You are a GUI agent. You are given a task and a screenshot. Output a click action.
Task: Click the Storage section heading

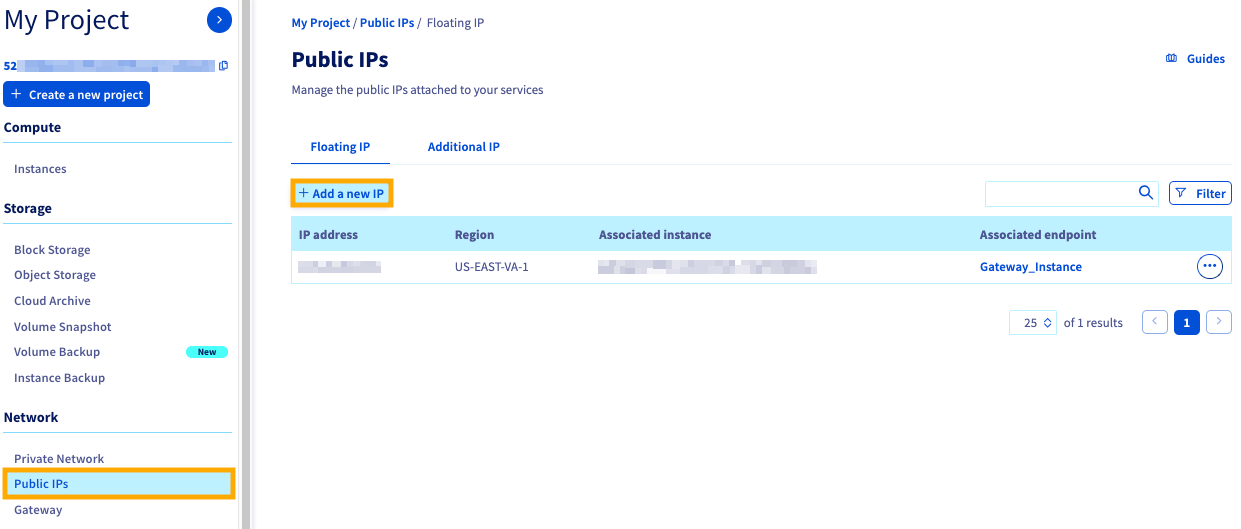coord(28,209)
